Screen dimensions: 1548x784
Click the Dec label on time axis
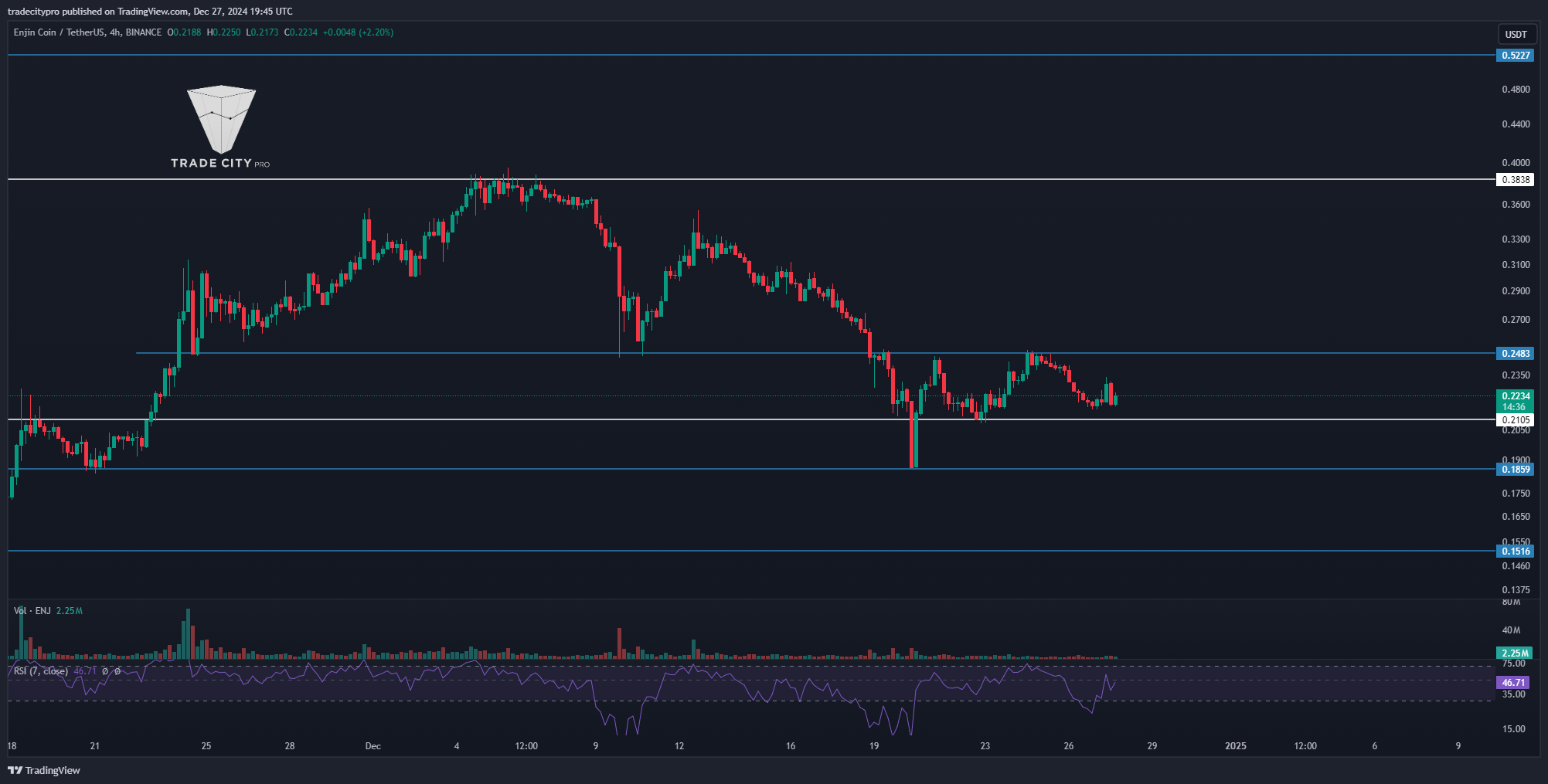(x=373, y=746)
